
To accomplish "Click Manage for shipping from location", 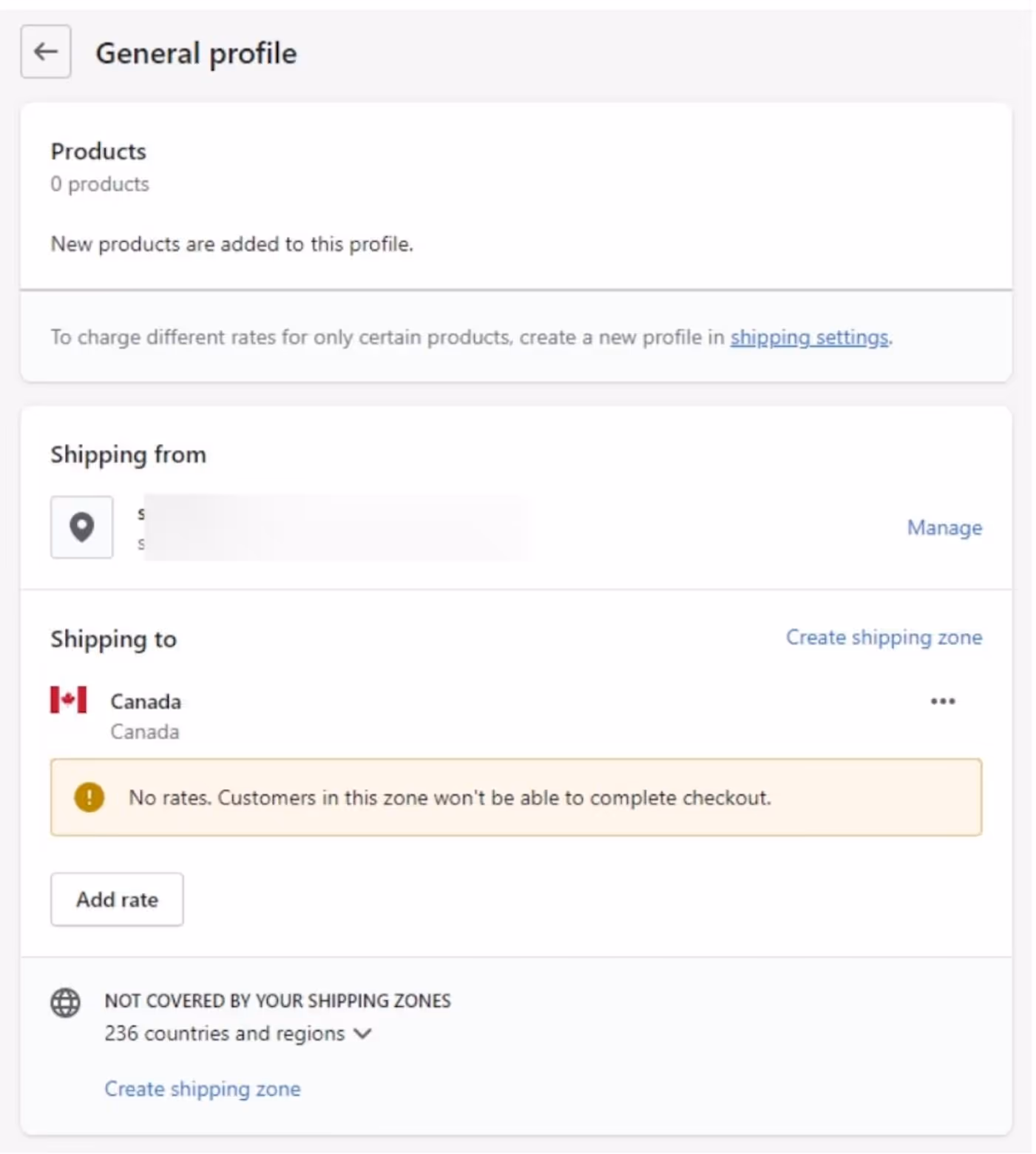I will [944, 527].
